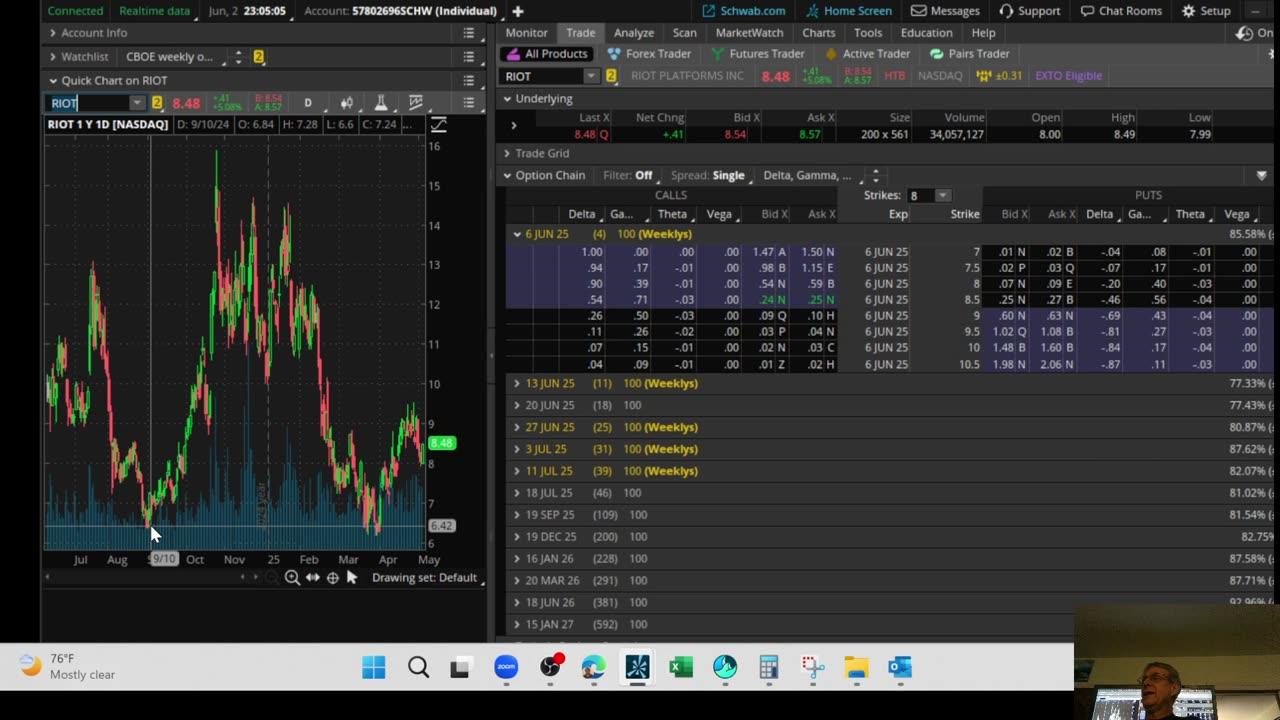Screen dimensions: 1280x720
Task: Open Zoom from the taskbar
Action: point(506,667)
